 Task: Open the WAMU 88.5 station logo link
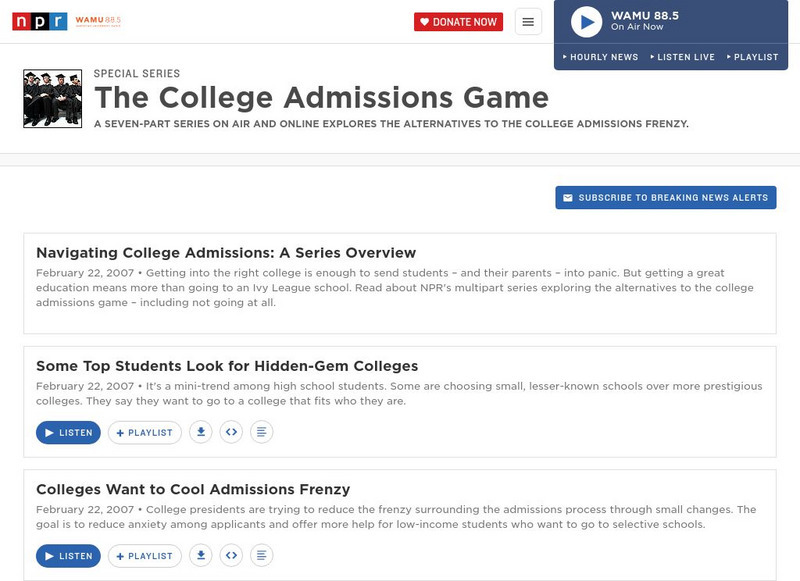pyautogui.click(x=101, y=21)
